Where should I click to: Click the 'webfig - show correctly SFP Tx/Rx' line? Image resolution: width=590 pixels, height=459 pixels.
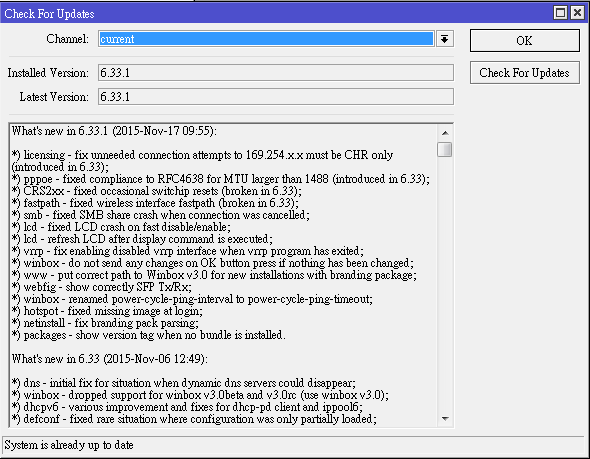(102, 287)
